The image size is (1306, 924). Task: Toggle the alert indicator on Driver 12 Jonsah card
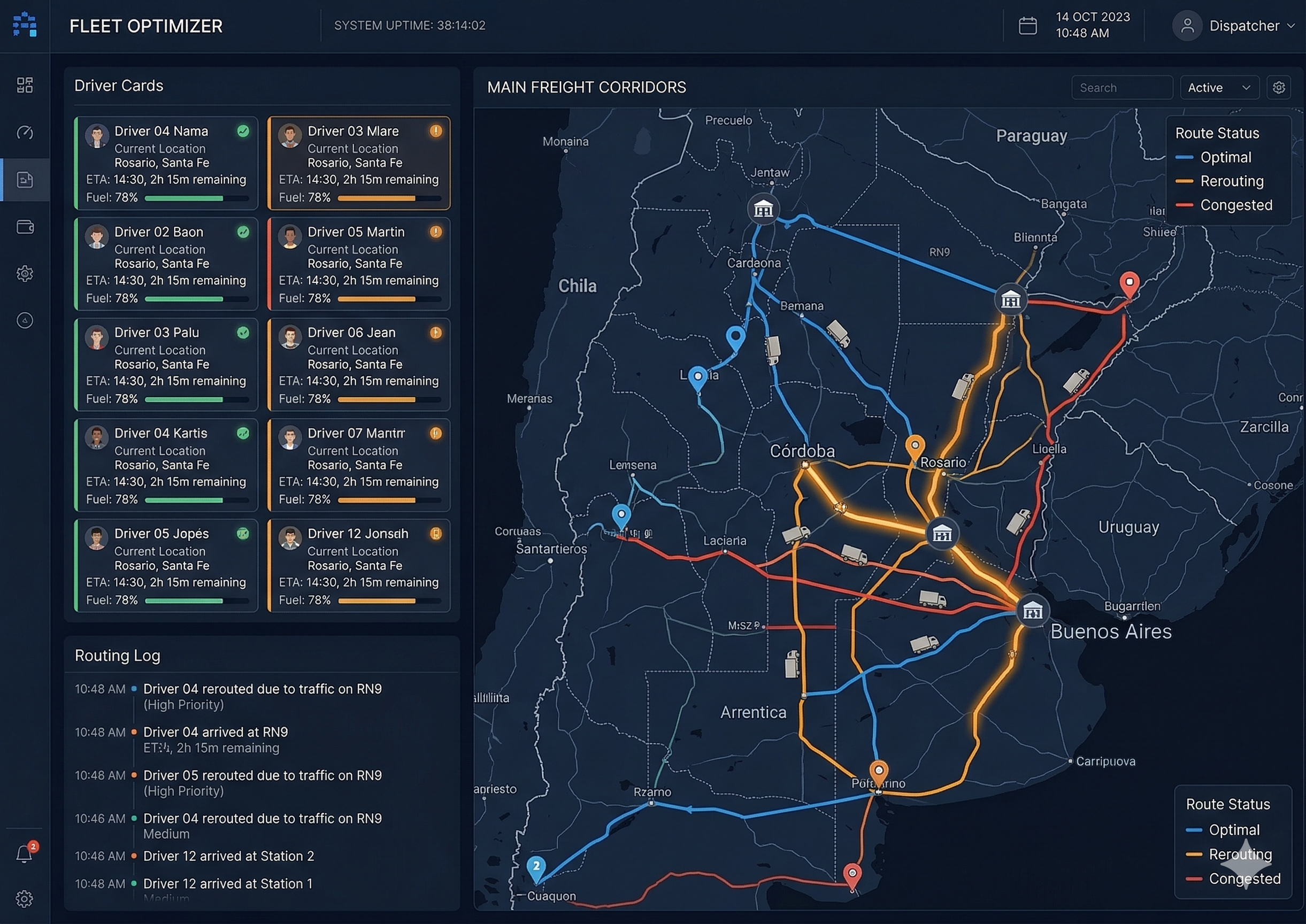[x=435, y=534]
